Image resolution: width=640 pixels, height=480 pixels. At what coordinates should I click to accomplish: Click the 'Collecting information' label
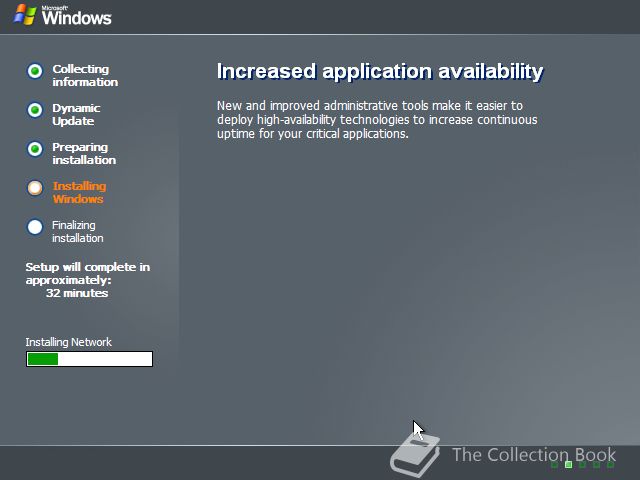85,76
